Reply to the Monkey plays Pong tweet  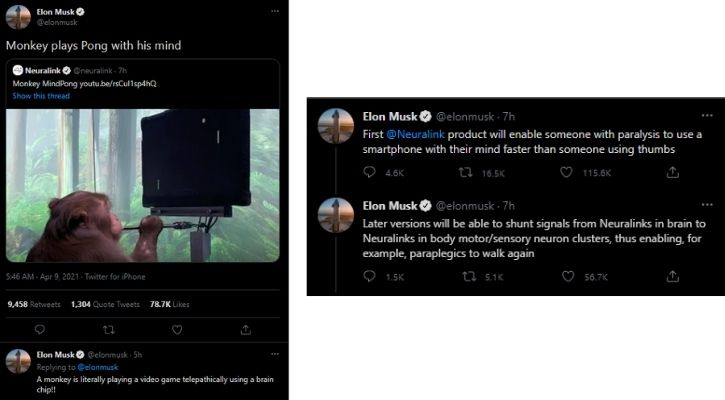tap(40, 328)
